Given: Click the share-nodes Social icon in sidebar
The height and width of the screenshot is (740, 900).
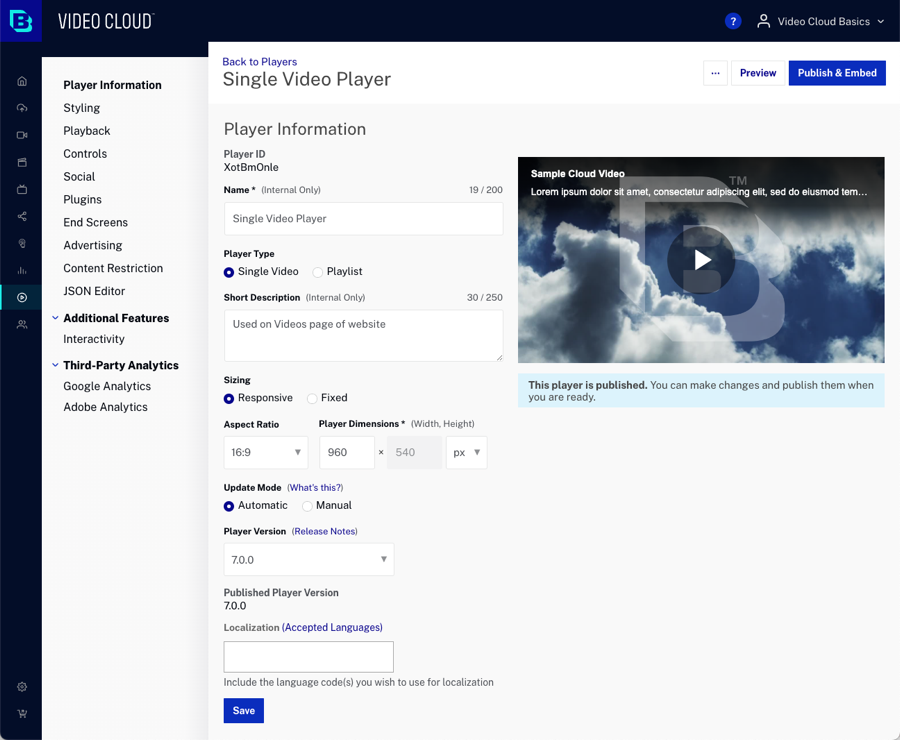Looking at the screenshot, I should 22,216.
